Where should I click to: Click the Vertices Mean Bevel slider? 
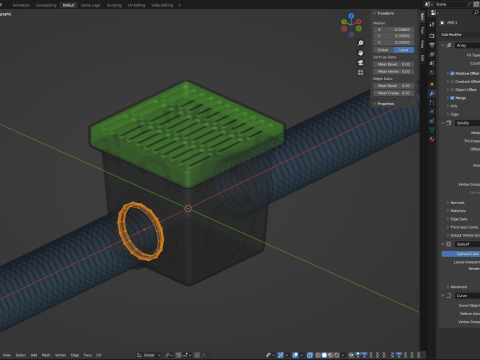(x=394, y=64)
